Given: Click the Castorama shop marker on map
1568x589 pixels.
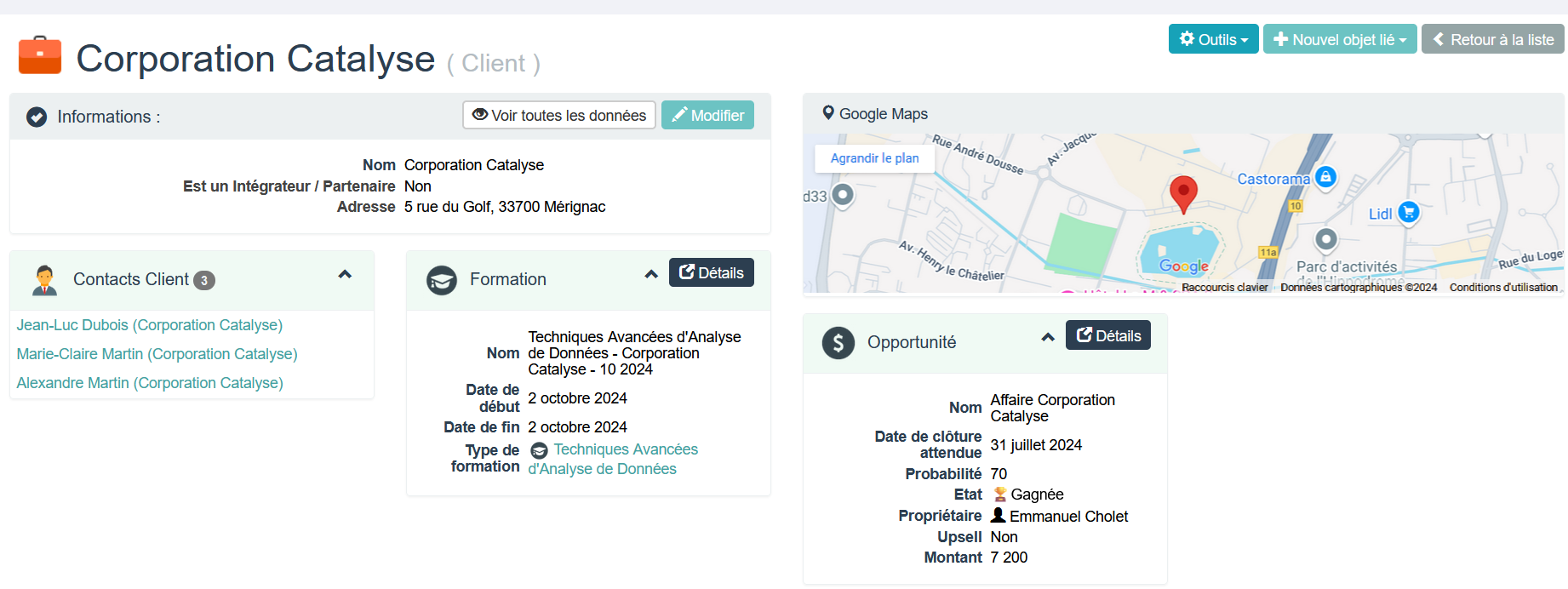Looking at the screenshot, I should pyautogui.click(x=1325, y=177).
